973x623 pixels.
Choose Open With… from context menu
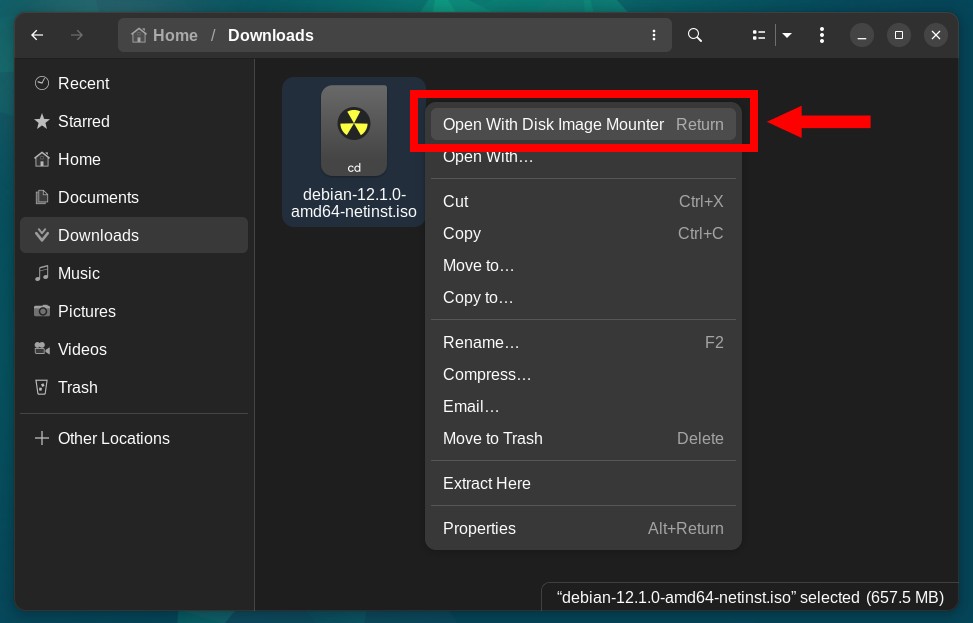pos(583,156)
